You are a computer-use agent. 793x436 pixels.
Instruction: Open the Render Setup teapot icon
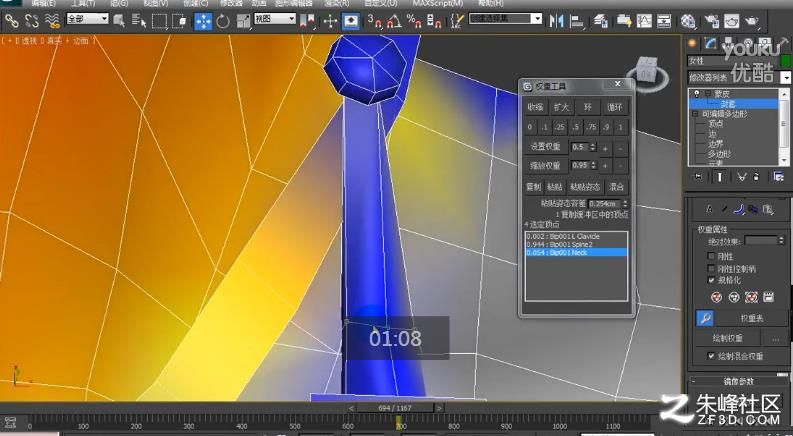tap(712, 21)
